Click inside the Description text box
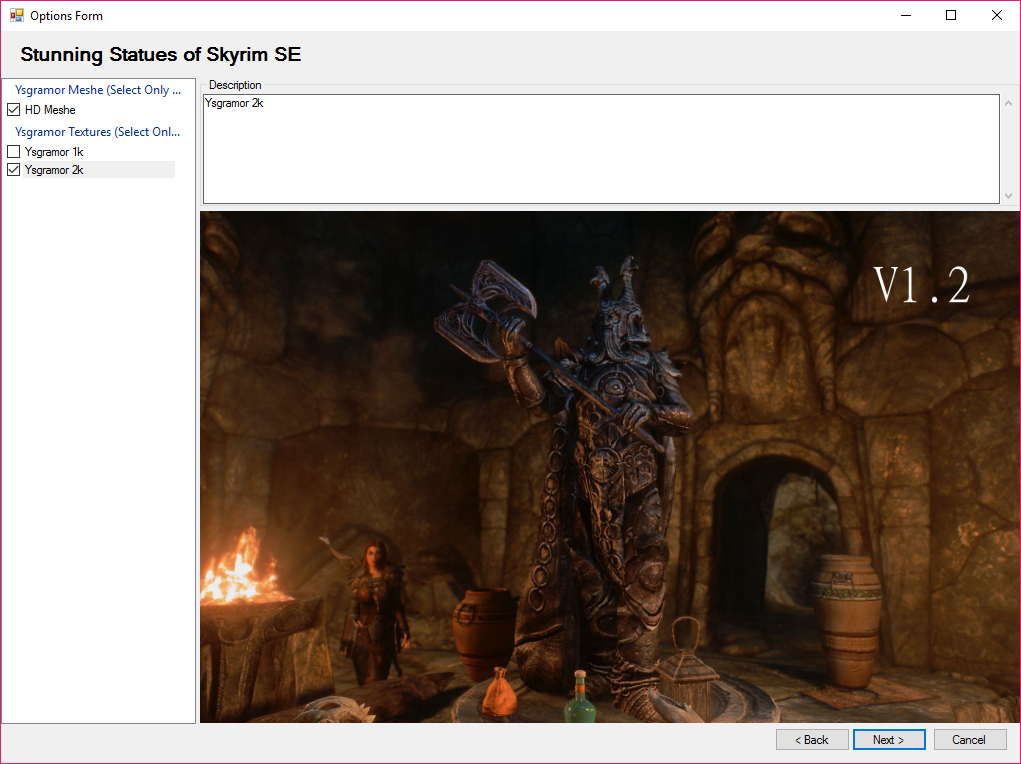The image size is (1021, 764). pos(601,149)
